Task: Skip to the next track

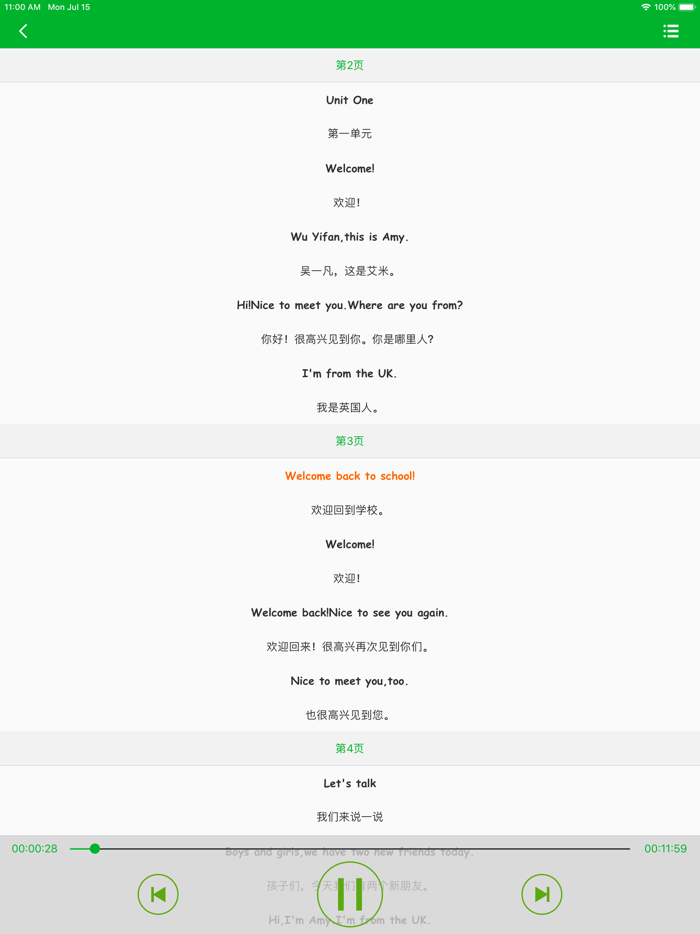Action: [542, 894]
